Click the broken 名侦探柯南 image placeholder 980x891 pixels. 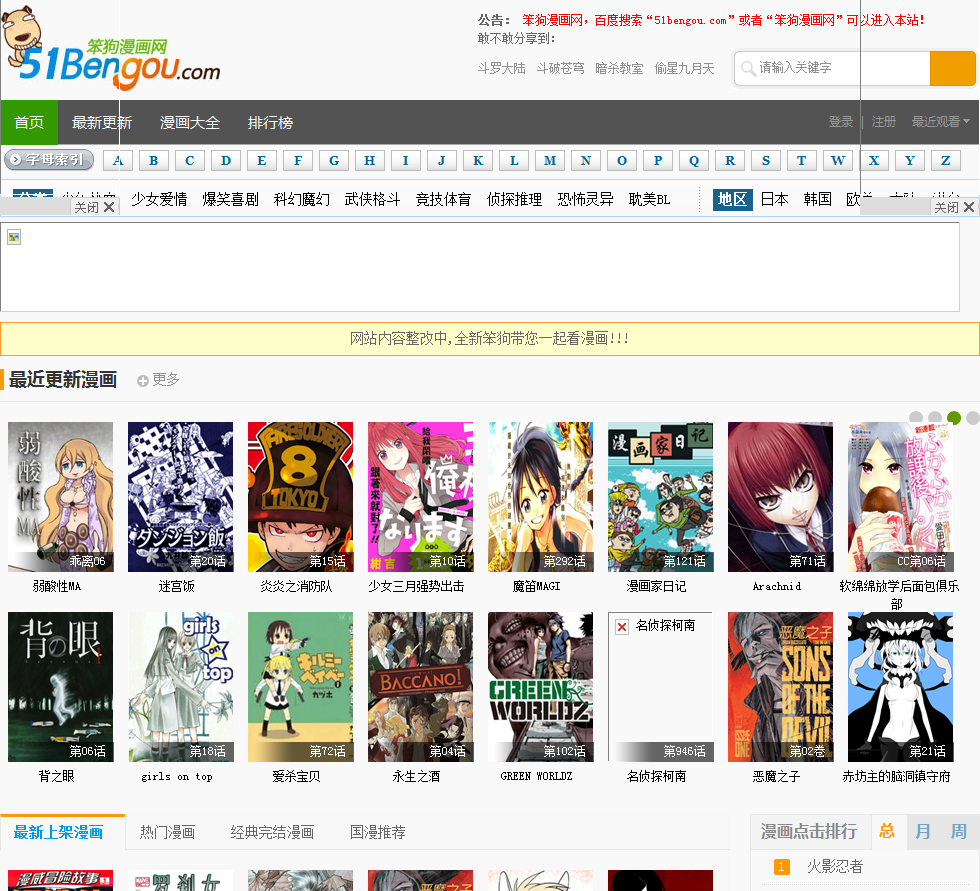(x=661, y=687)
